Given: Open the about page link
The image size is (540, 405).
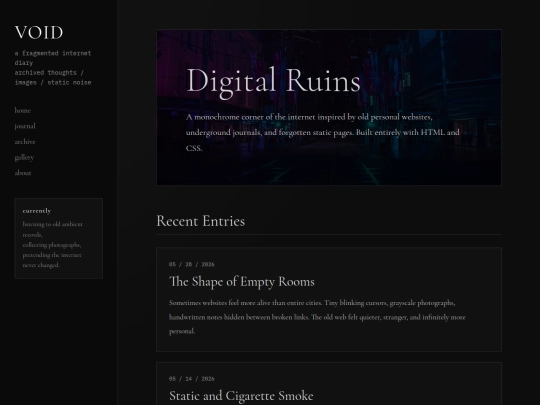Looking at the screenshot, I should pyautogui.click(x=23, y=173).
